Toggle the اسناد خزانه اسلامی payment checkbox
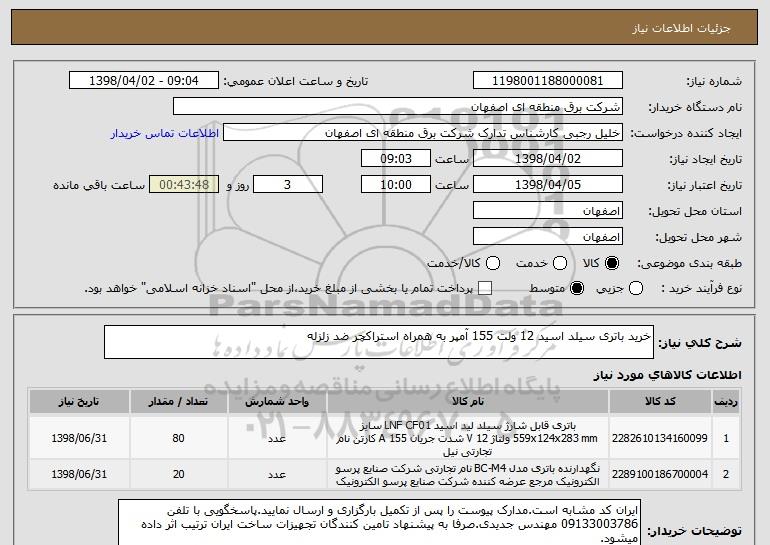 pyautogui.click(x=485, y=288)
